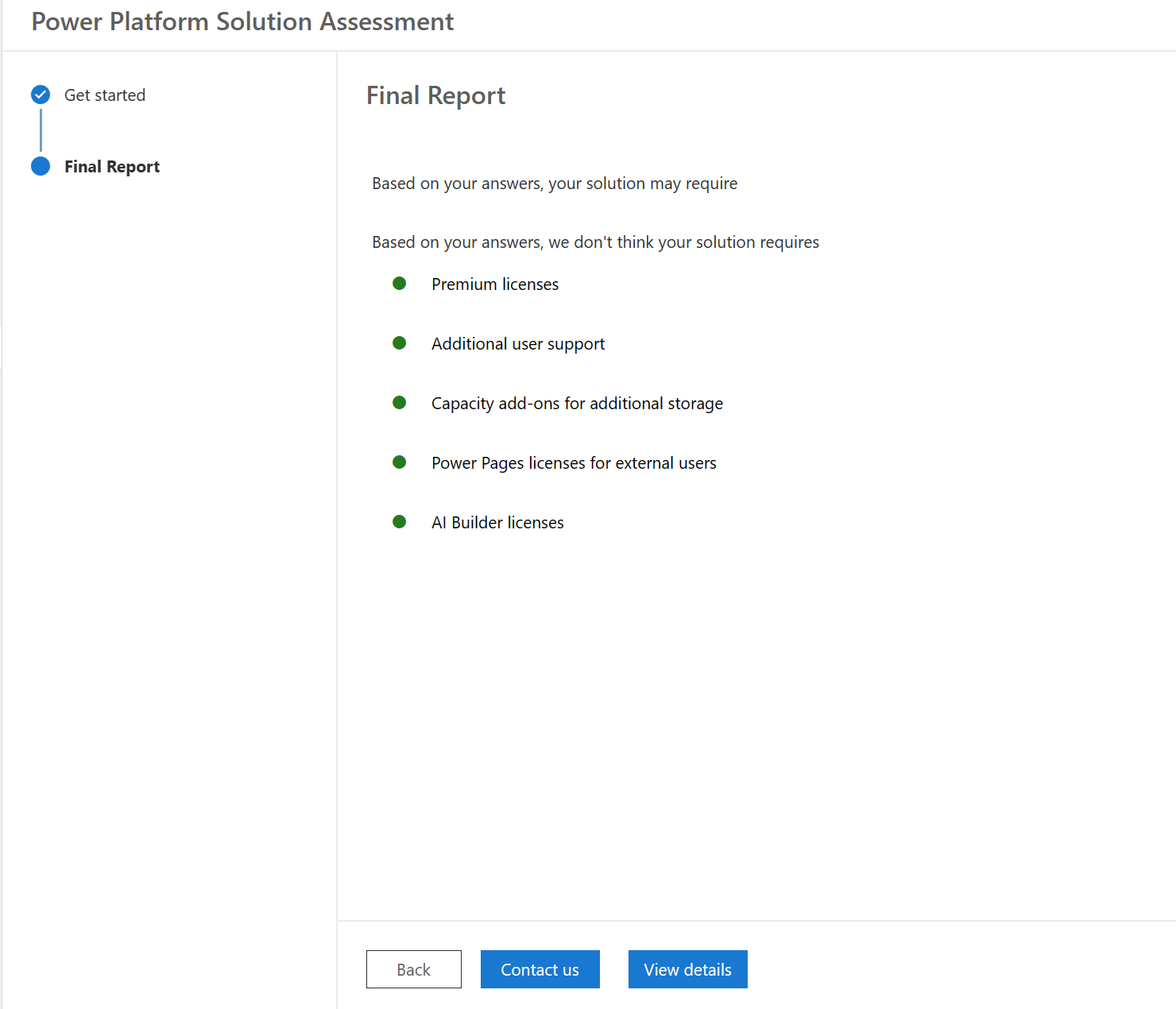Click the AI Builder licenses list entry

[x=497, y=522]
